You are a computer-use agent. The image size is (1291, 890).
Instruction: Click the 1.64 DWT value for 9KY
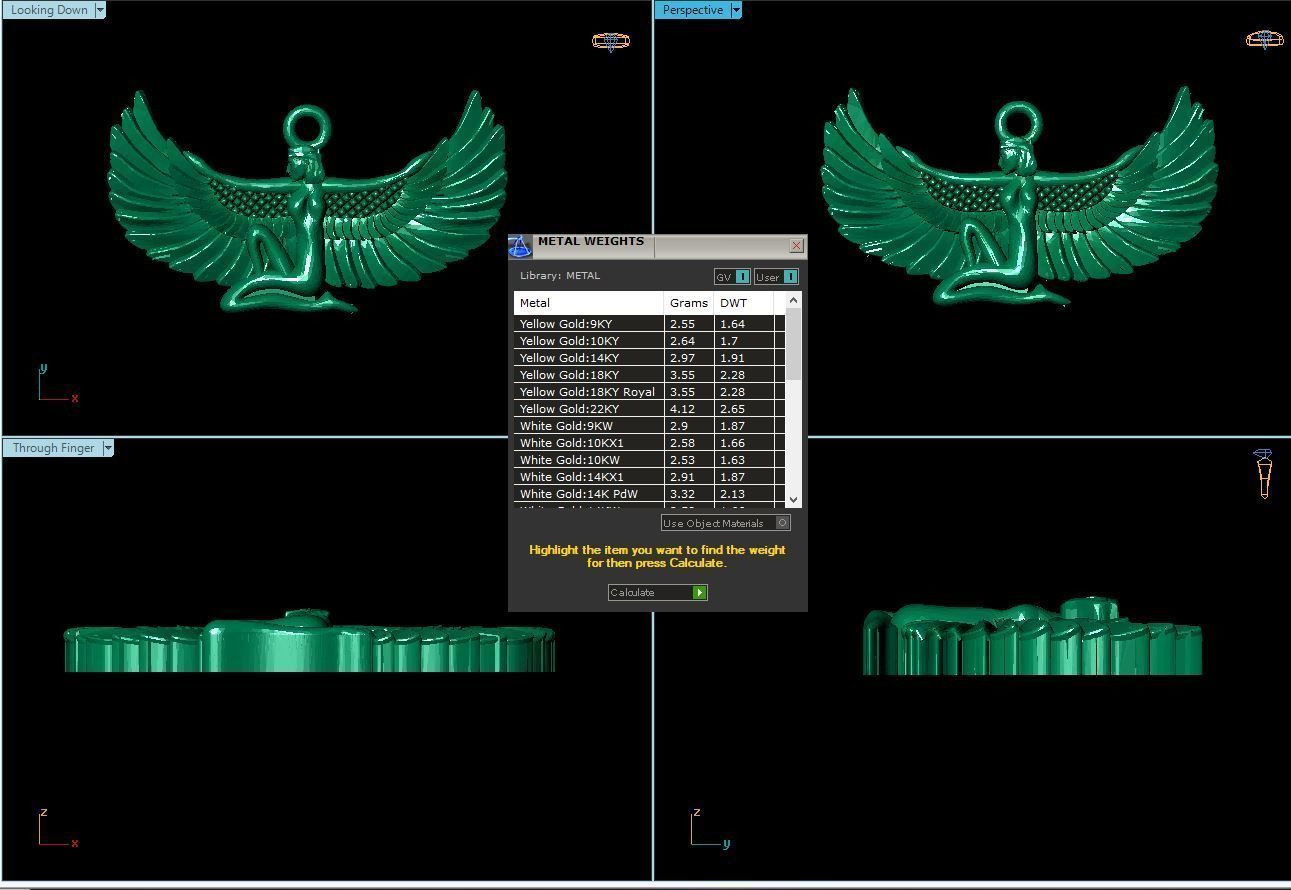(x=732, y=324)
